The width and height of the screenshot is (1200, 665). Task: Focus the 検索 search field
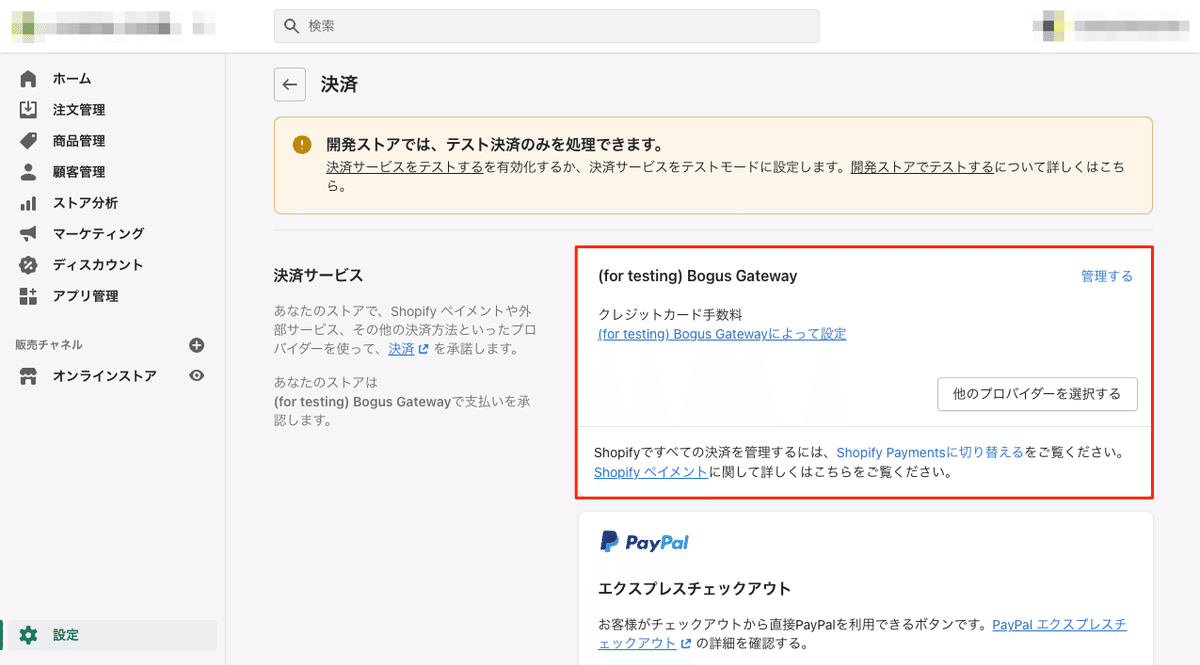547,26
